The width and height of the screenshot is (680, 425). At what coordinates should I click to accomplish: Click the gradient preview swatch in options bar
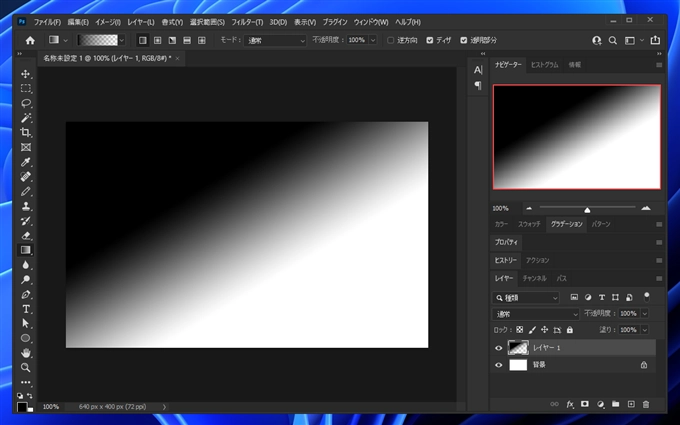click(x=100, y=40)
